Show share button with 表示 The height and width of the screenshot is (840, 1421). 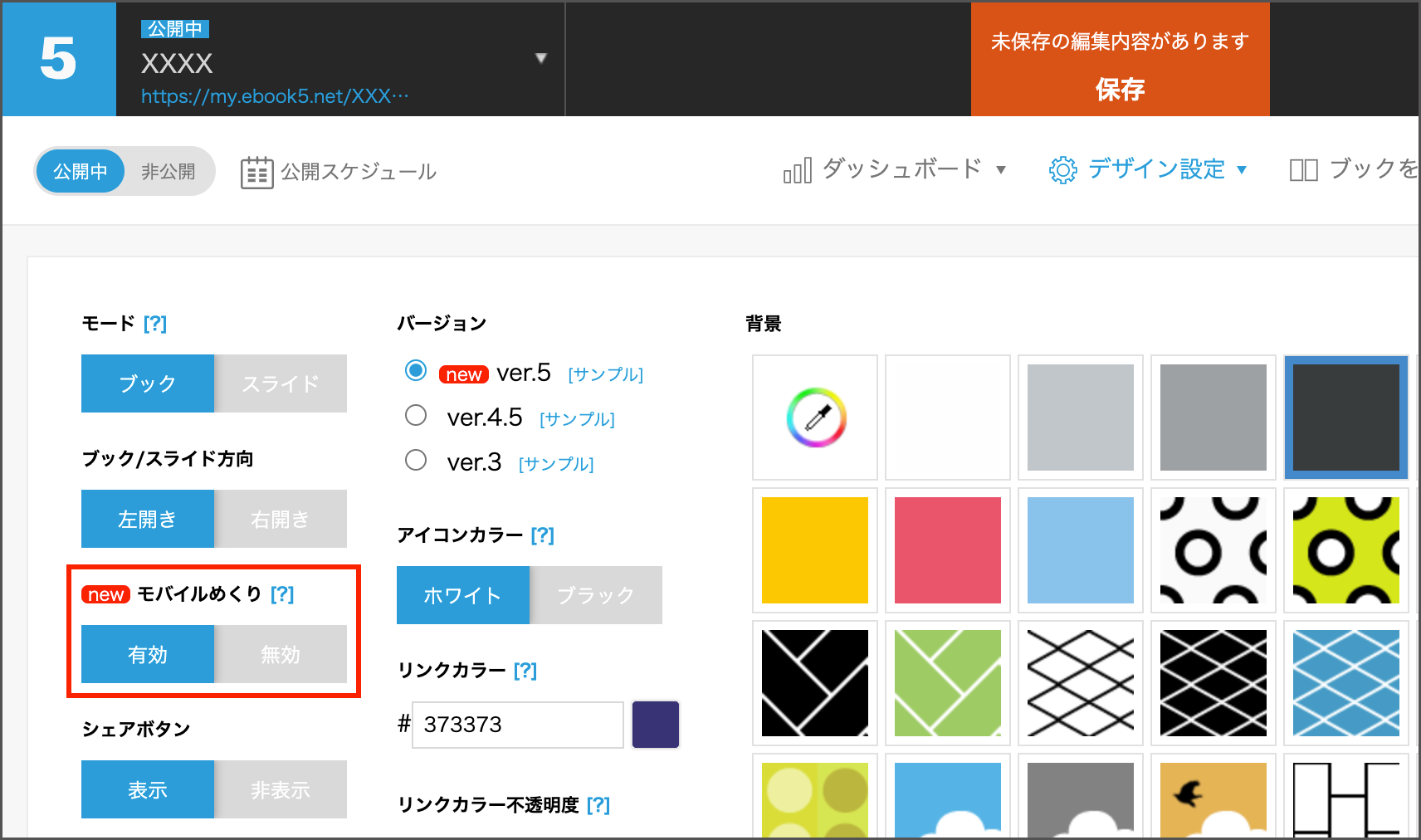pos(148,789)
